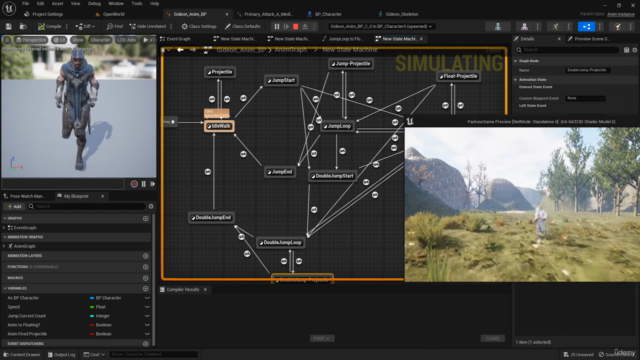Open the Diff dropdown
Image resolution: width=640 pixels, height=360 pixels.
[85, 27]
